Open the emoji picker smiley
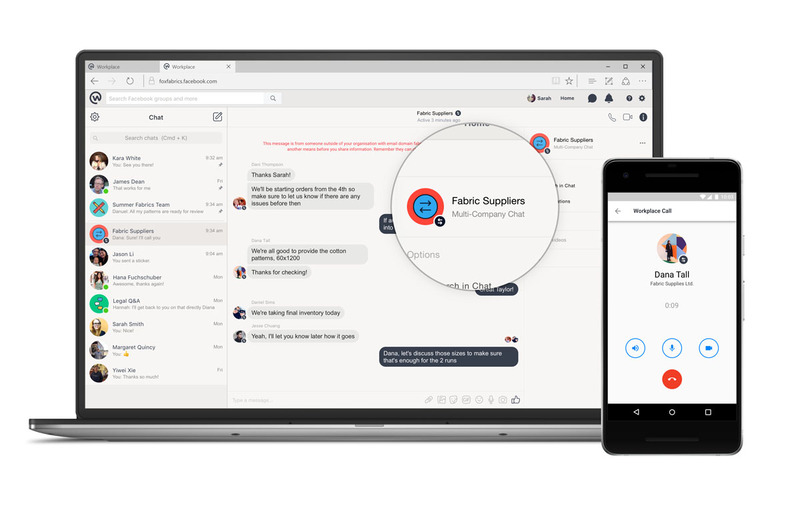Viewport: 800px width, 506px height. [479, 400]
